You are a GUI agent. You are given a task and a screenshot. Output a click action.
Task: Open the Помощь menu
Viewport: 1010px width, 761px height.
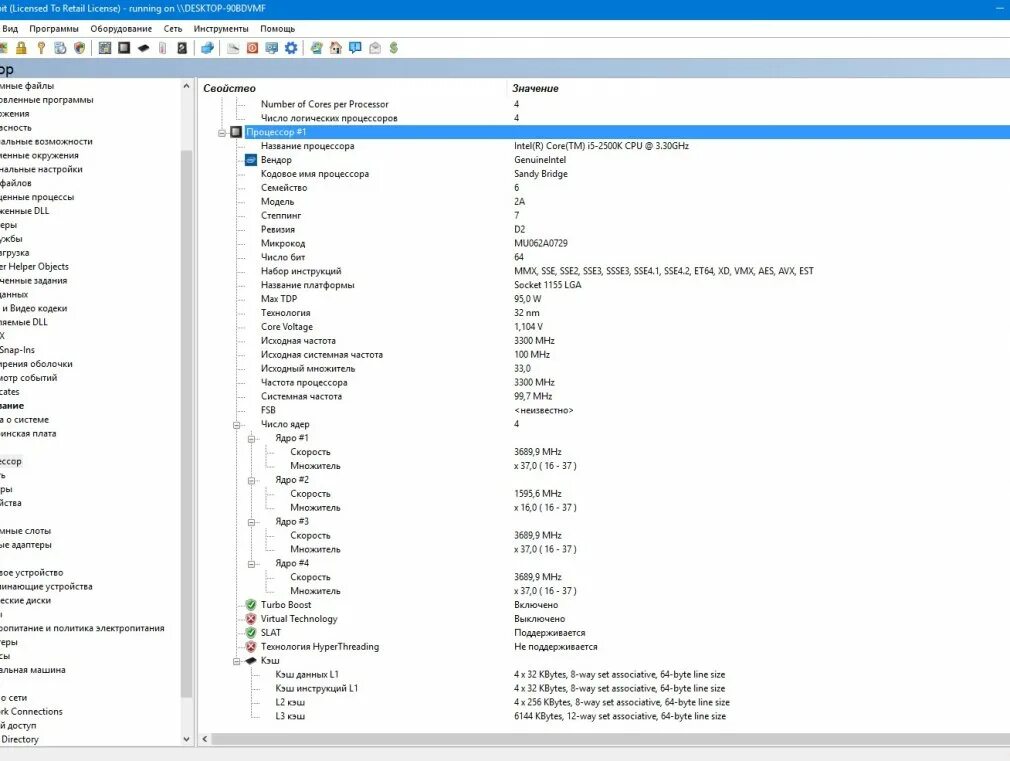[277, 28]
